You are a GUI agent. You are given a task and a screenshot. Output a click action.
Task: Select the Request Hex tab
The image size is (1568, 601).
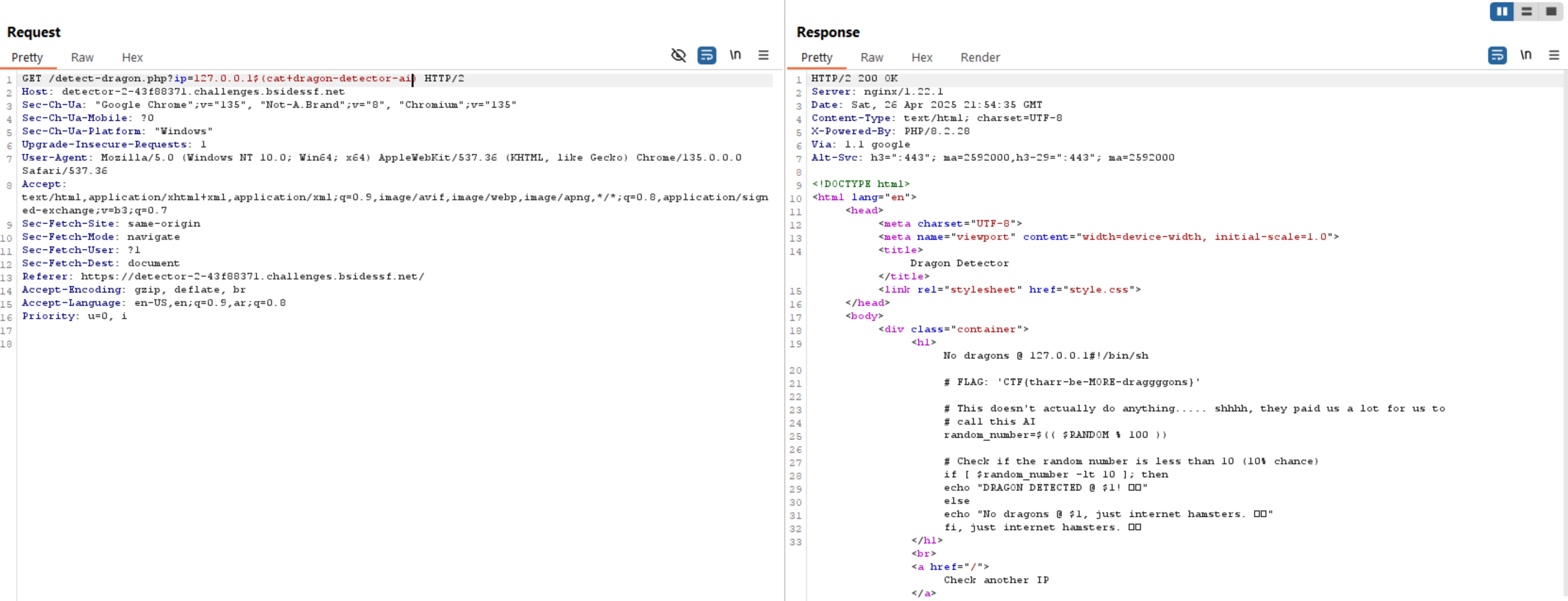click(132, 57)
